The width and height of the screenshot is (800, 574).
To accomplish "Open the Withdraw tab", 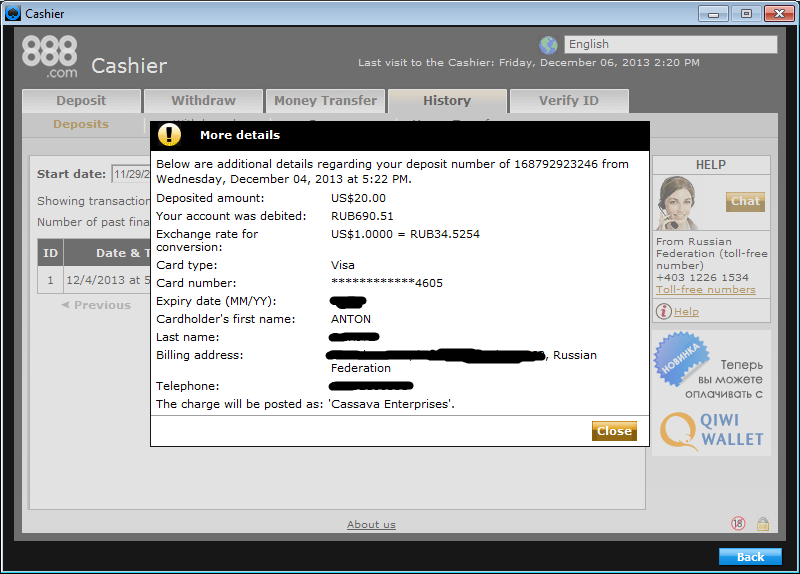I will pos(203,101).
